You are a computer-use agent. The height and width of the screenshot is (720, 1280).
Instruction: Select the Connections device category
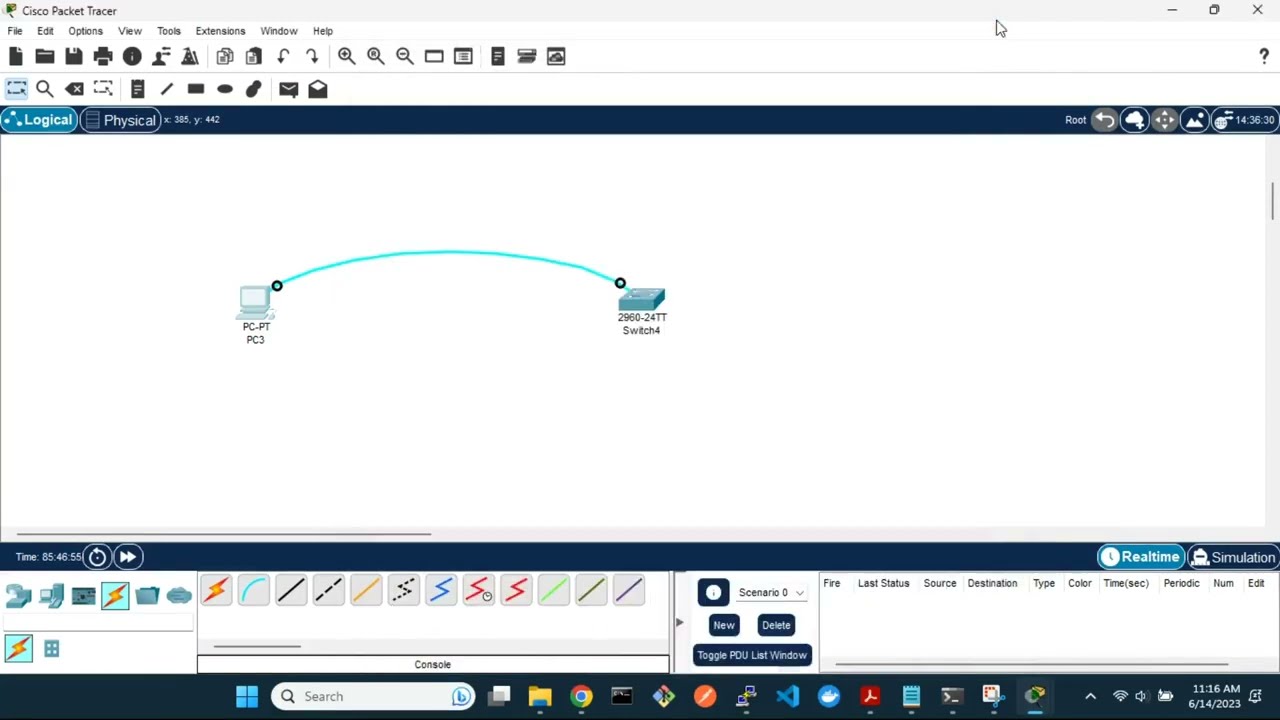click(115, 596)
